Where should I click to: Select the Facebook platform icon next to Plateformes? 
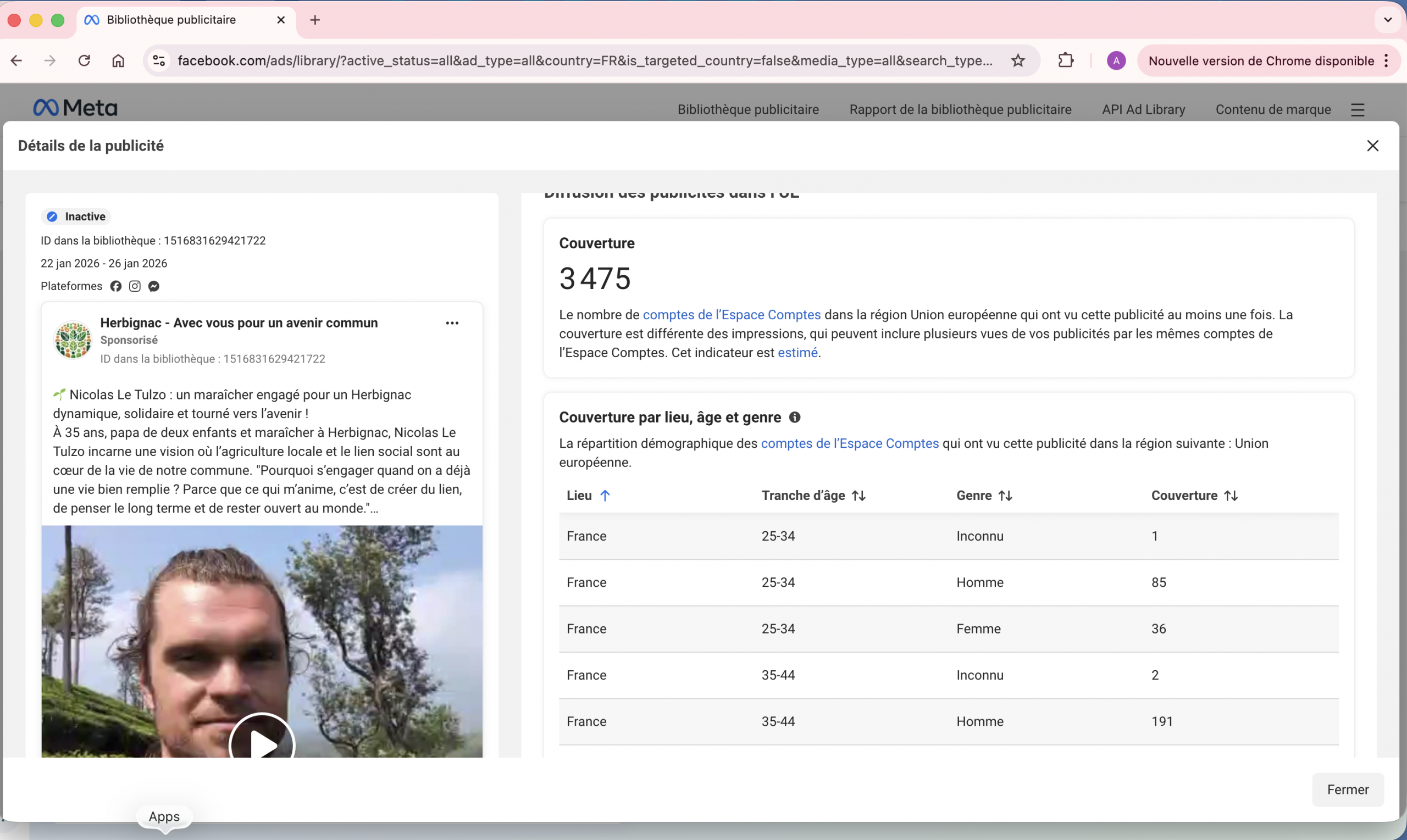pyautogui.click(x=115, y=286)
